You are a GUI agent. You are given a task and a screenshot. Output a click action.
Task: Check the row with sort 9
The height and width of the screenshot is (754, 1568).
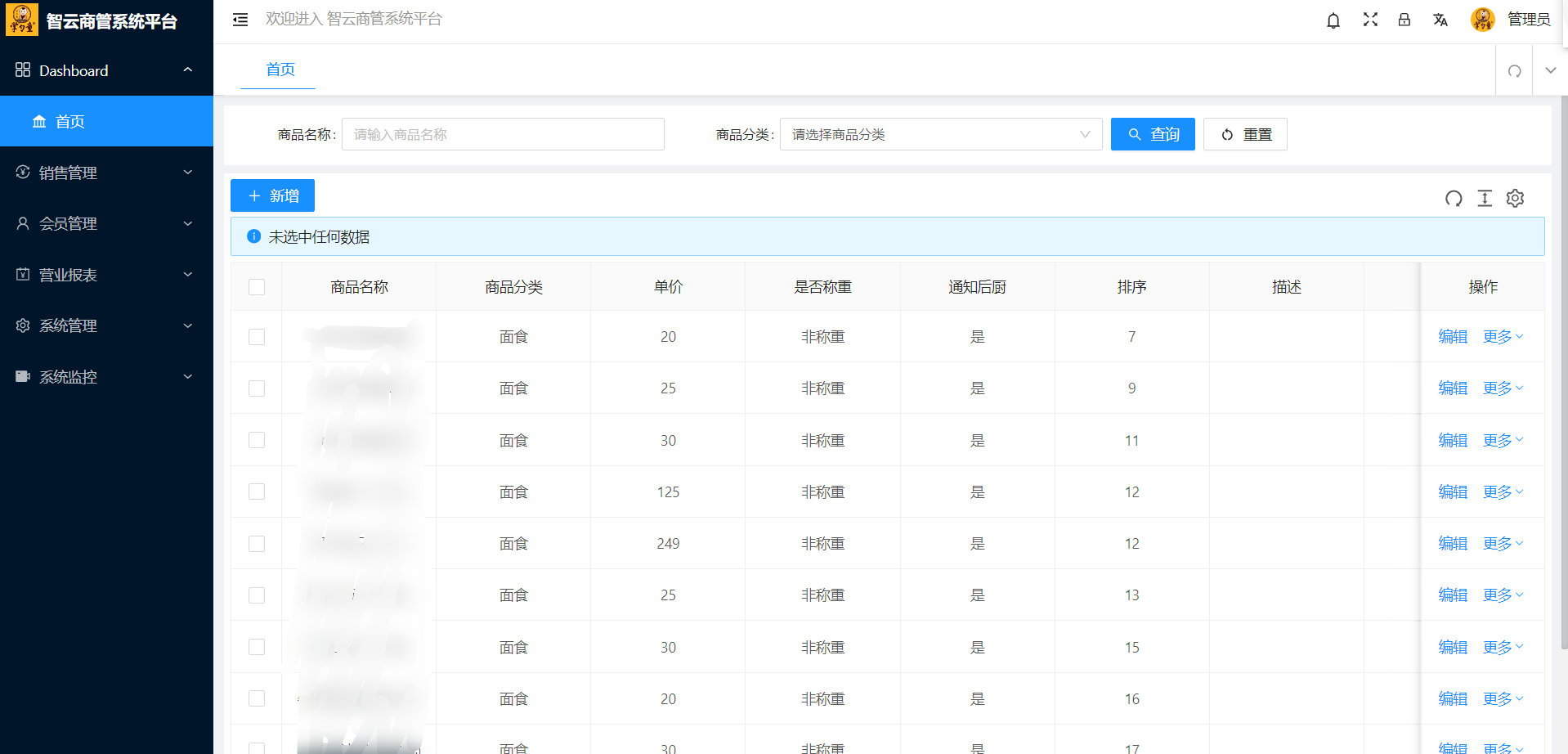coord(257,388)
